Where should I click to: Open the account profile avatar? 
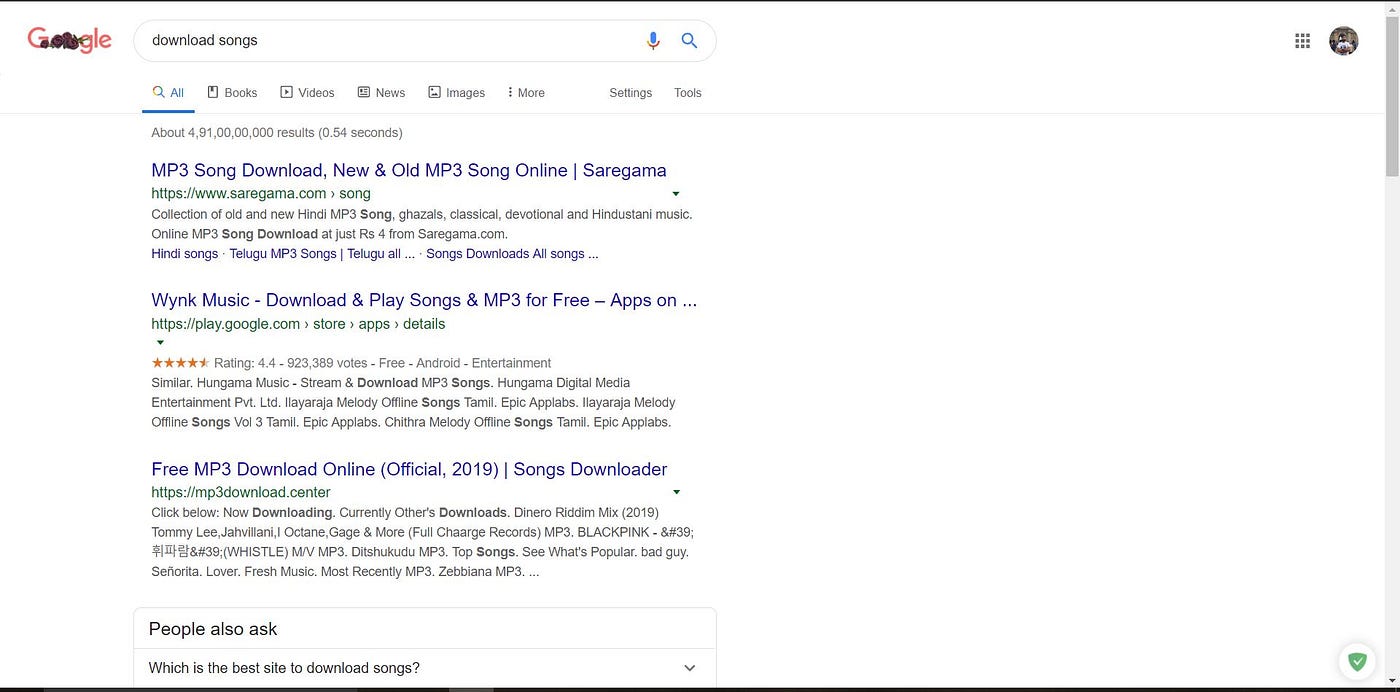(1343, 41)
